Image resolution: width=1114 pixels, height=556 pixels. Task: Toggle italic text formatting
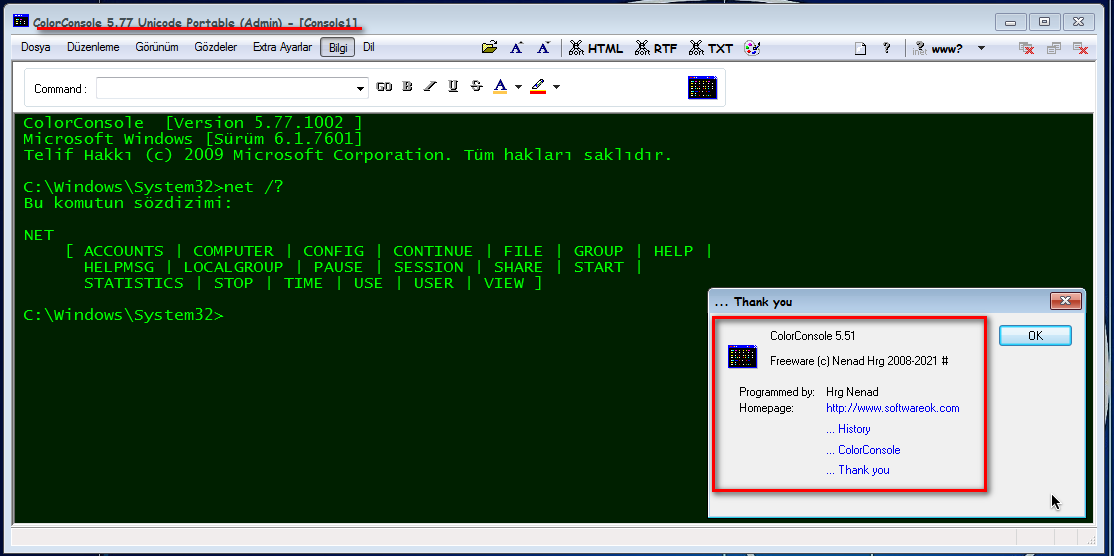[x=430, y=87]
